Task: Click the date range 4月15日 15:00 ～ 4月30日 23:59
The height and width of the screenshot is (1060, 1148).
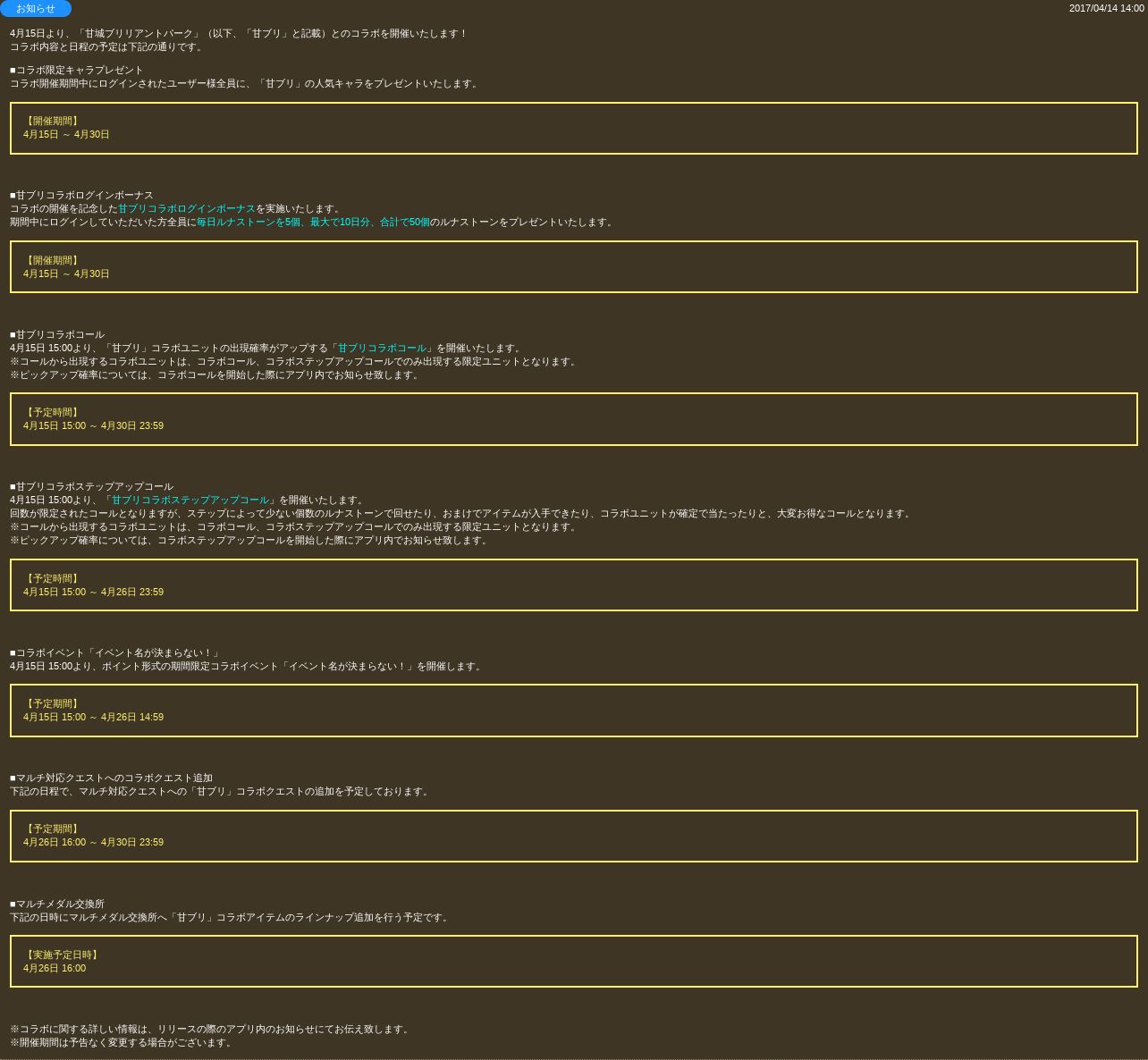Action: [x=93, y=425]
